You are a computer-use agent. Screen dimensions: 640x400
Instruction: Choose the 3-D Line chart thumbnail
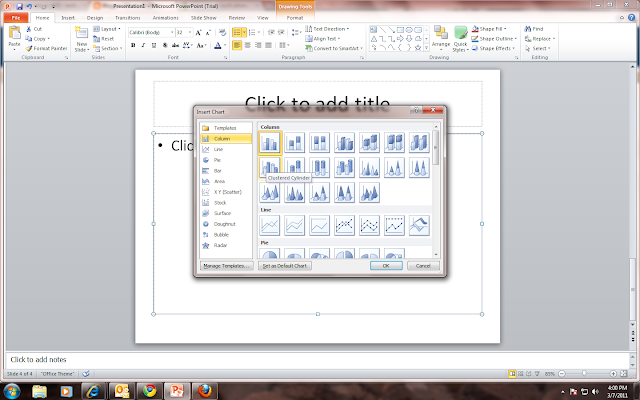419,225
